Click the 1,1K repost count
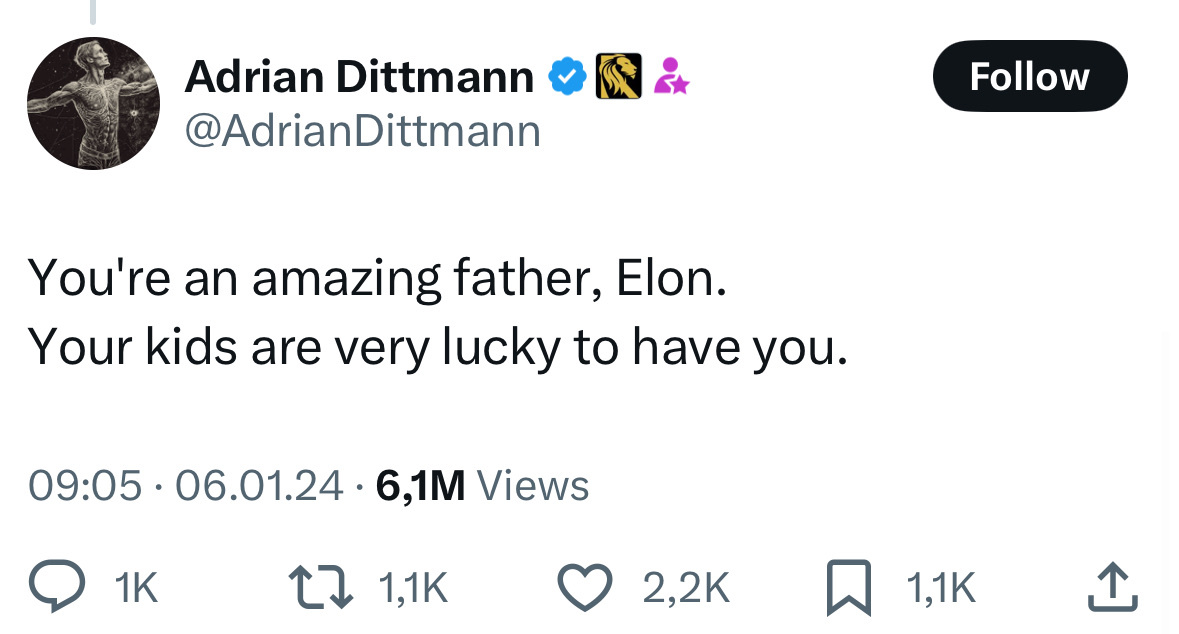 pos(411,588)
